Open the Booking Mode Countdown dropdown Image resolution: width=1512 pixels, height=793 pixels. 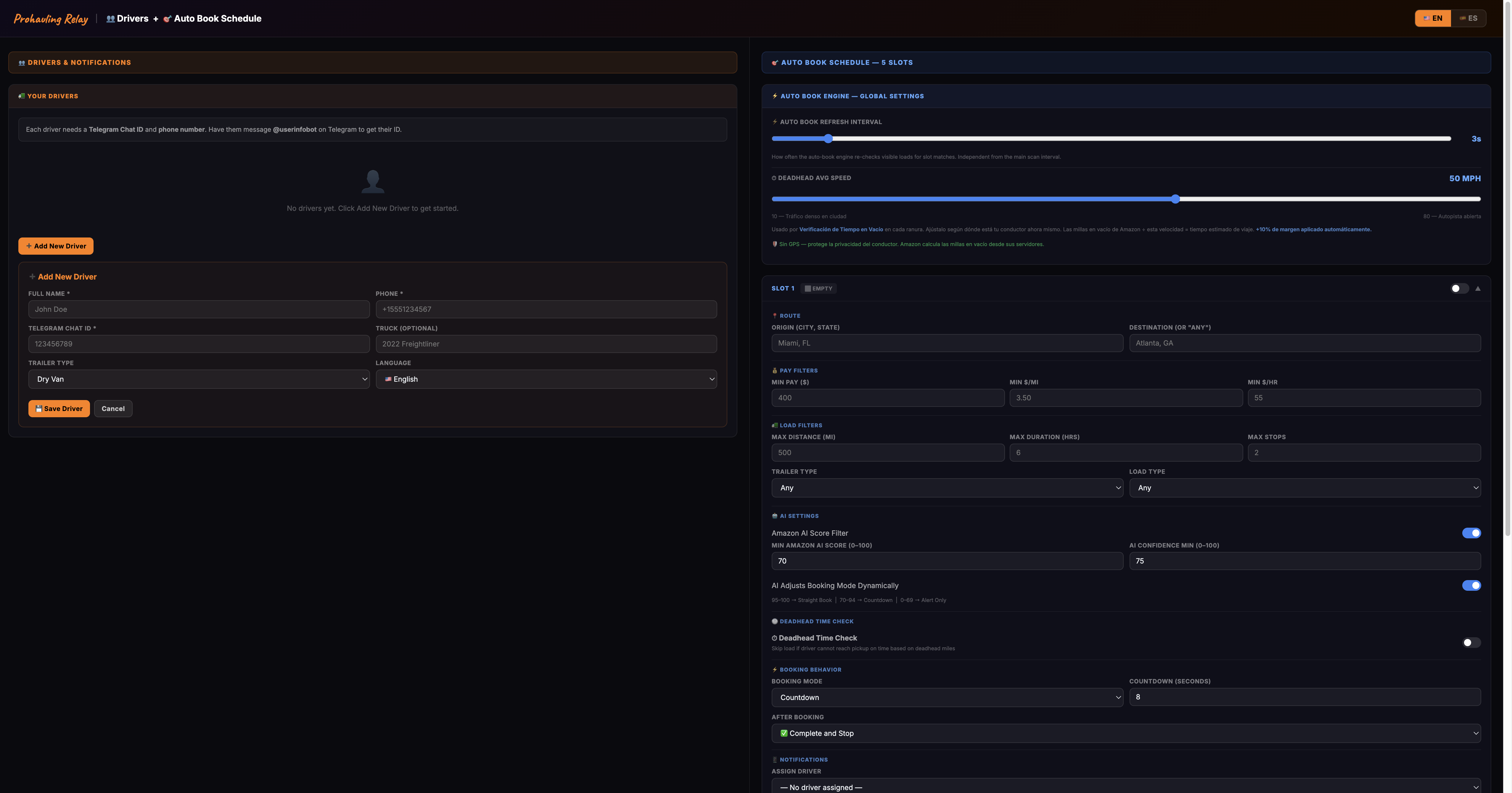click(x=947, y=697)
